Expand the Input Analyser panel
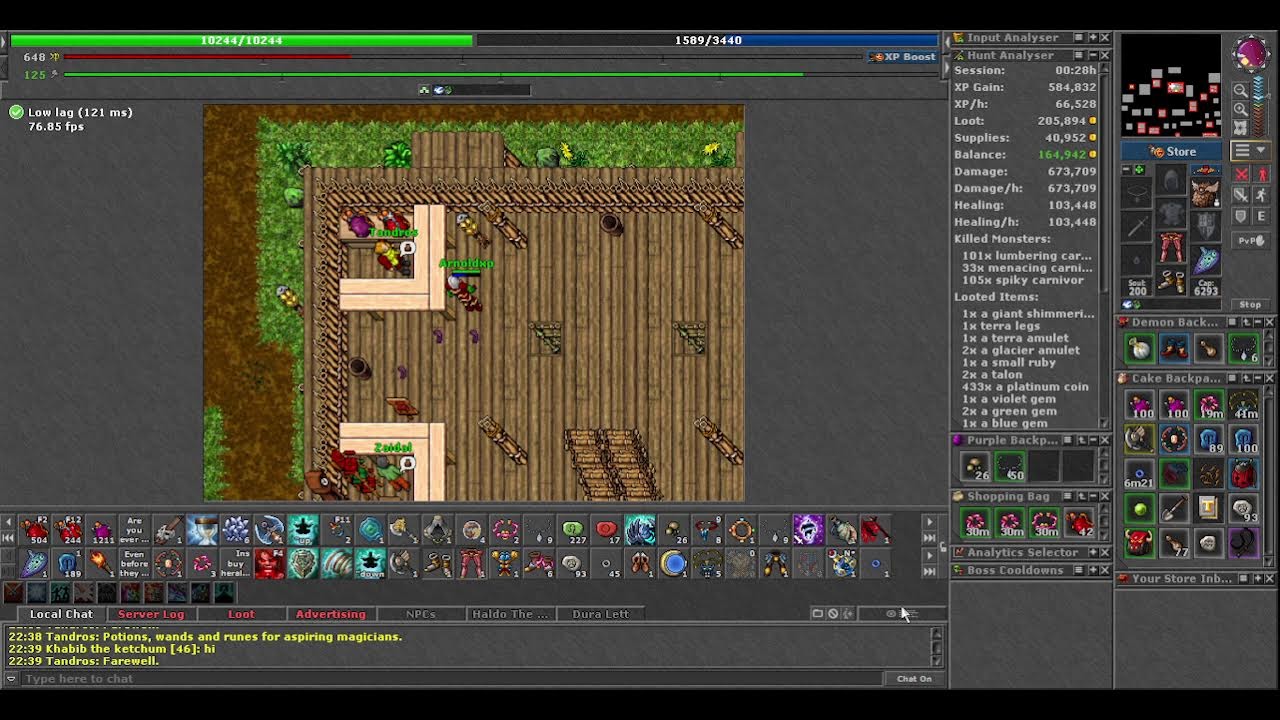1280x720 pixels. [1092, 38]
